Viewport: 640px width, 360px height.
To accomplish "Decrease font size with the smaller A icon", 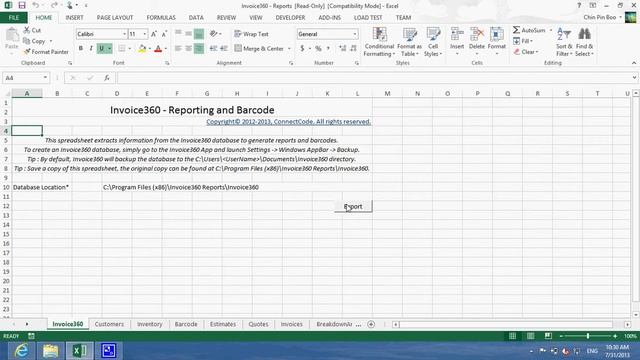I will (x=164, y=34).
